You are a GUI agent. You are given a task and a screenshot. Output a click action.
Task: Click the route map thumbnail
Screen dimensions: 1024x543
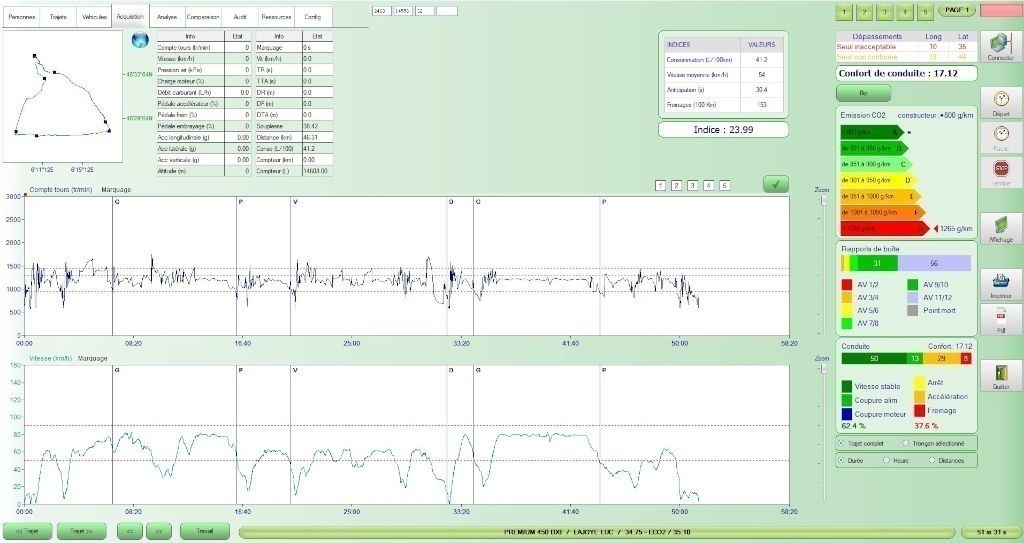tap(62, 95)
